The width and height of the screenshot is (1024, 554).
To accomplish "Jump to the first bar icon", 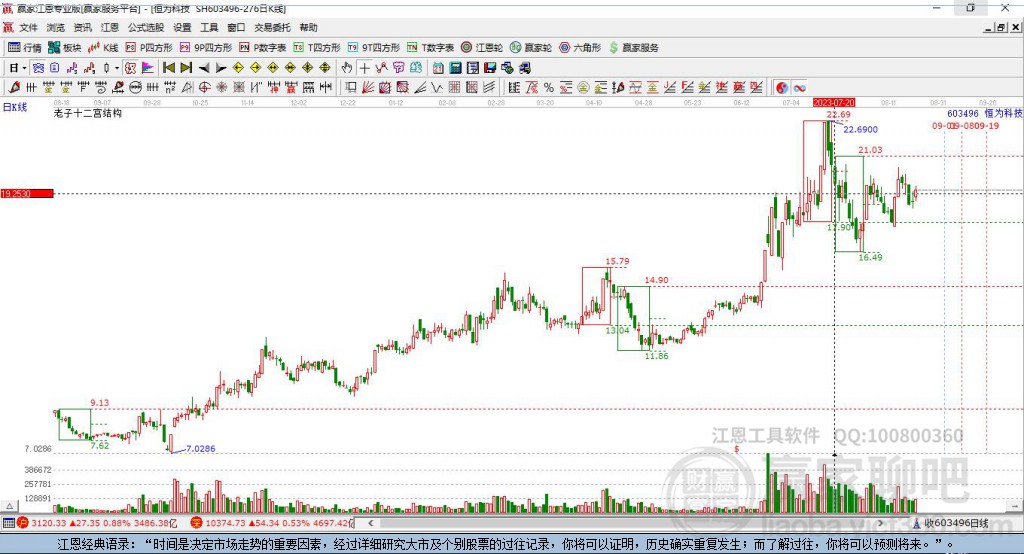I will coord(168,68).
